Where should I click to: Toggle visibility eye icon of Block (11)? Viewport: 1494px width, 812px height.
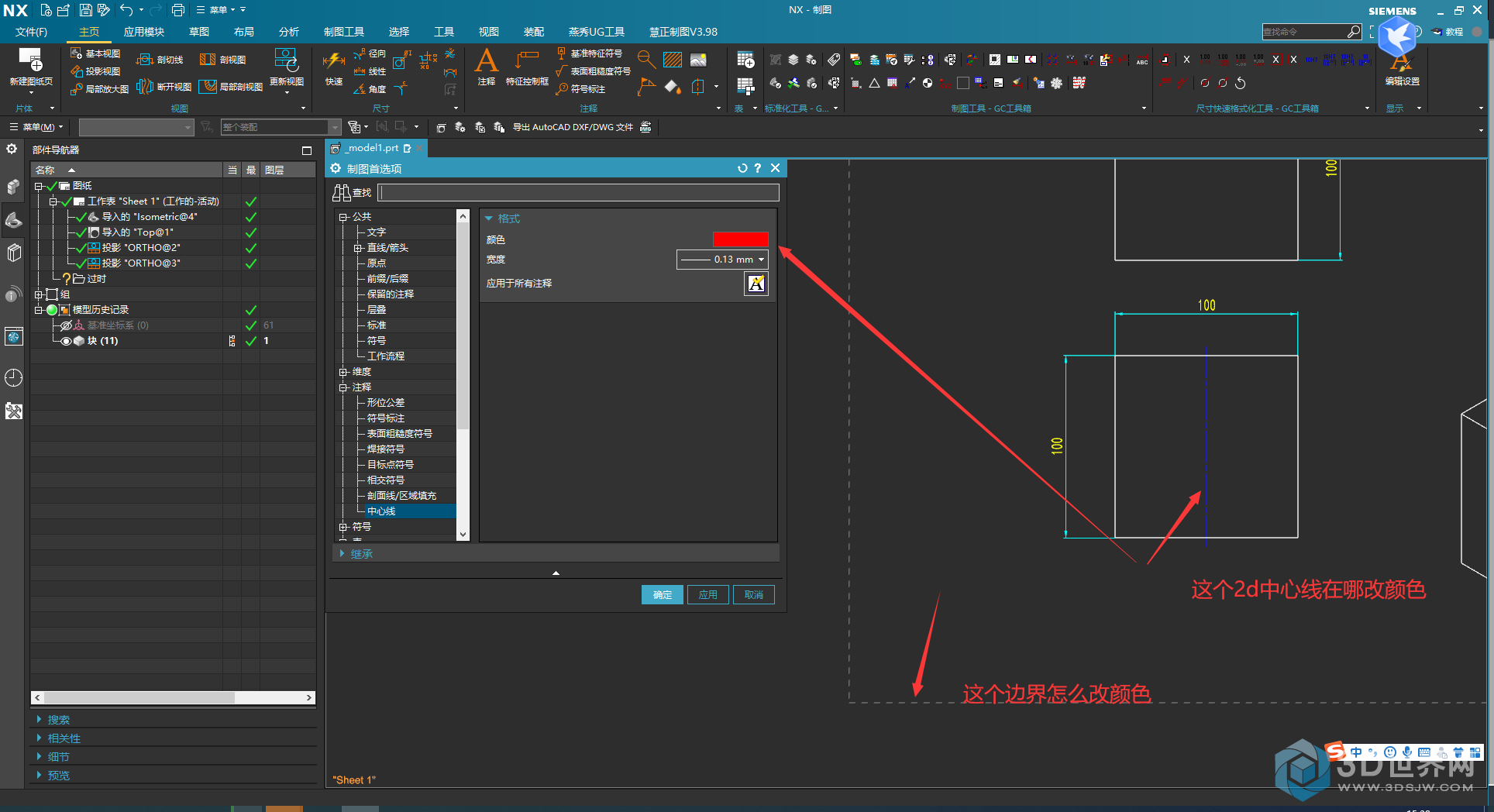[67, 341]
